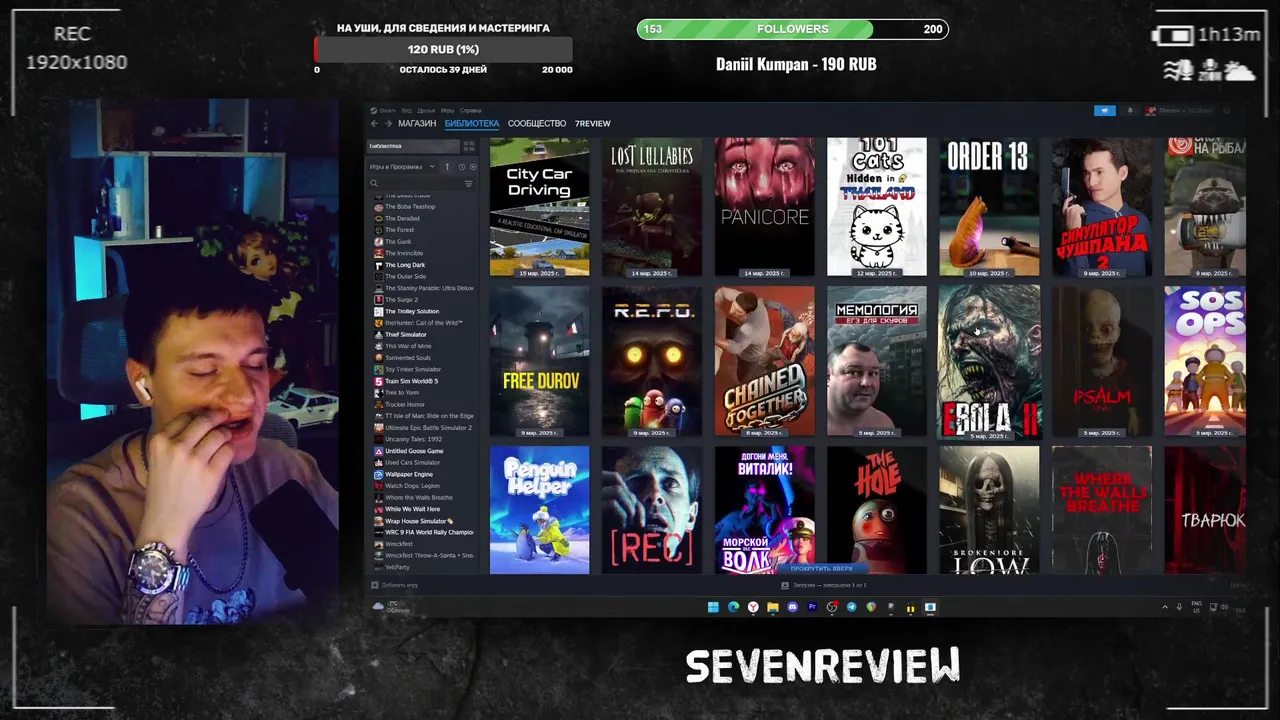The image size is (1280, 720).
Task: Click the 'Библиотека' home button in sidebar
Action: pyautogui.click(x=413, y=146)
